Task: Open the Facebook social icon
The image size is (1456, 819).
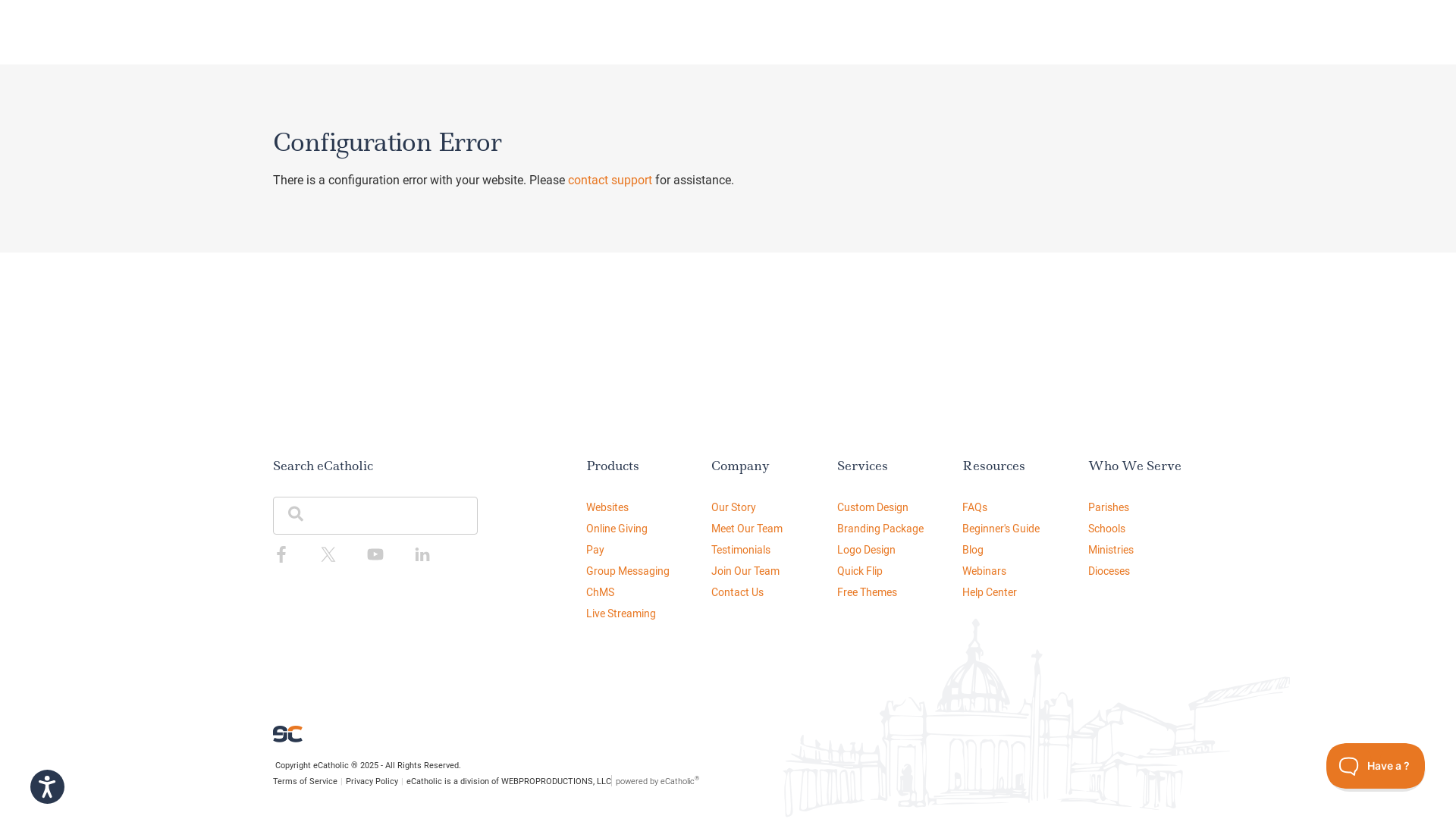Action: click(281, 554)
